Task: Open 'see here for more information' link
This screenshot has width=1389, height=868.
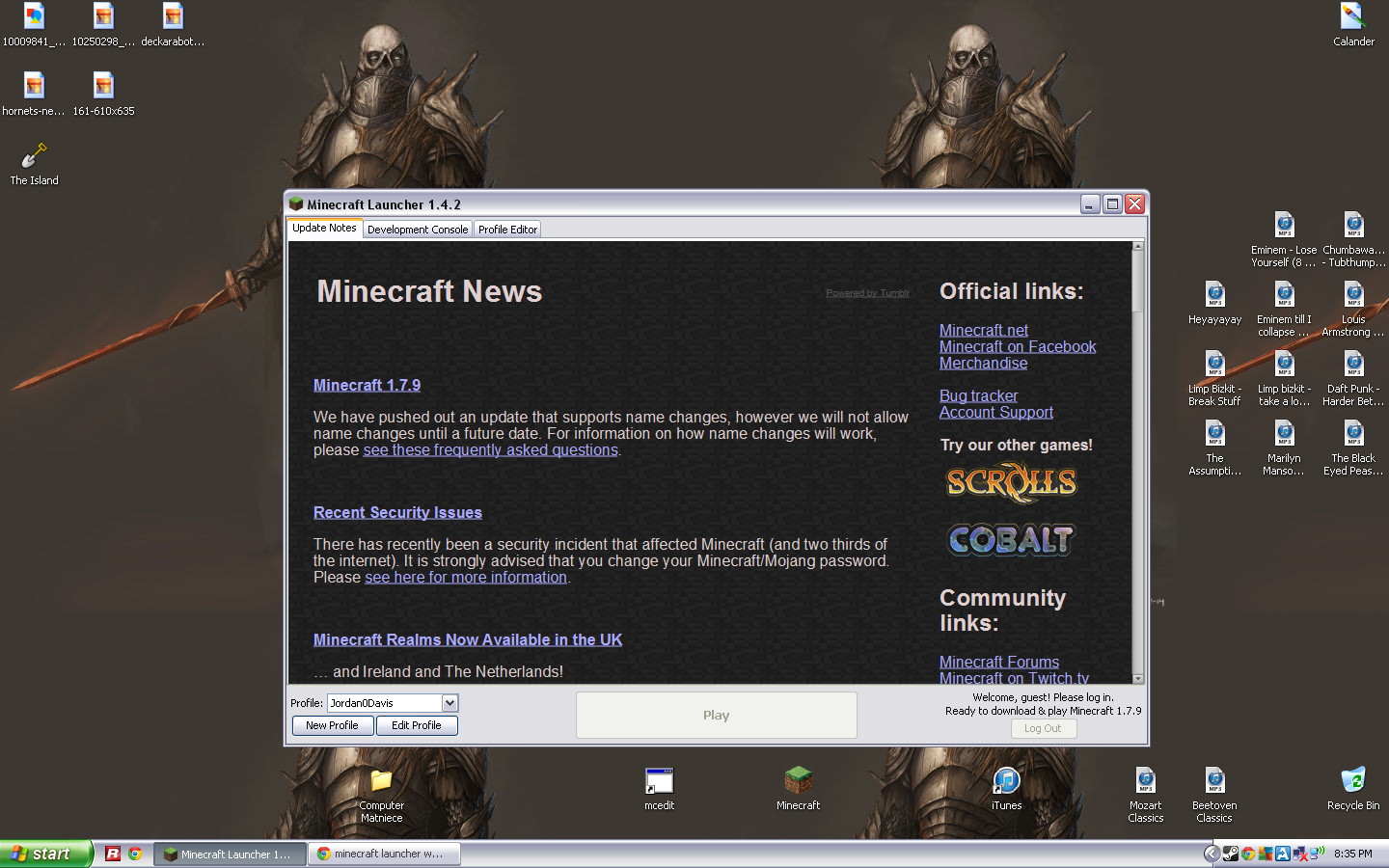Action: pos(466,577)
